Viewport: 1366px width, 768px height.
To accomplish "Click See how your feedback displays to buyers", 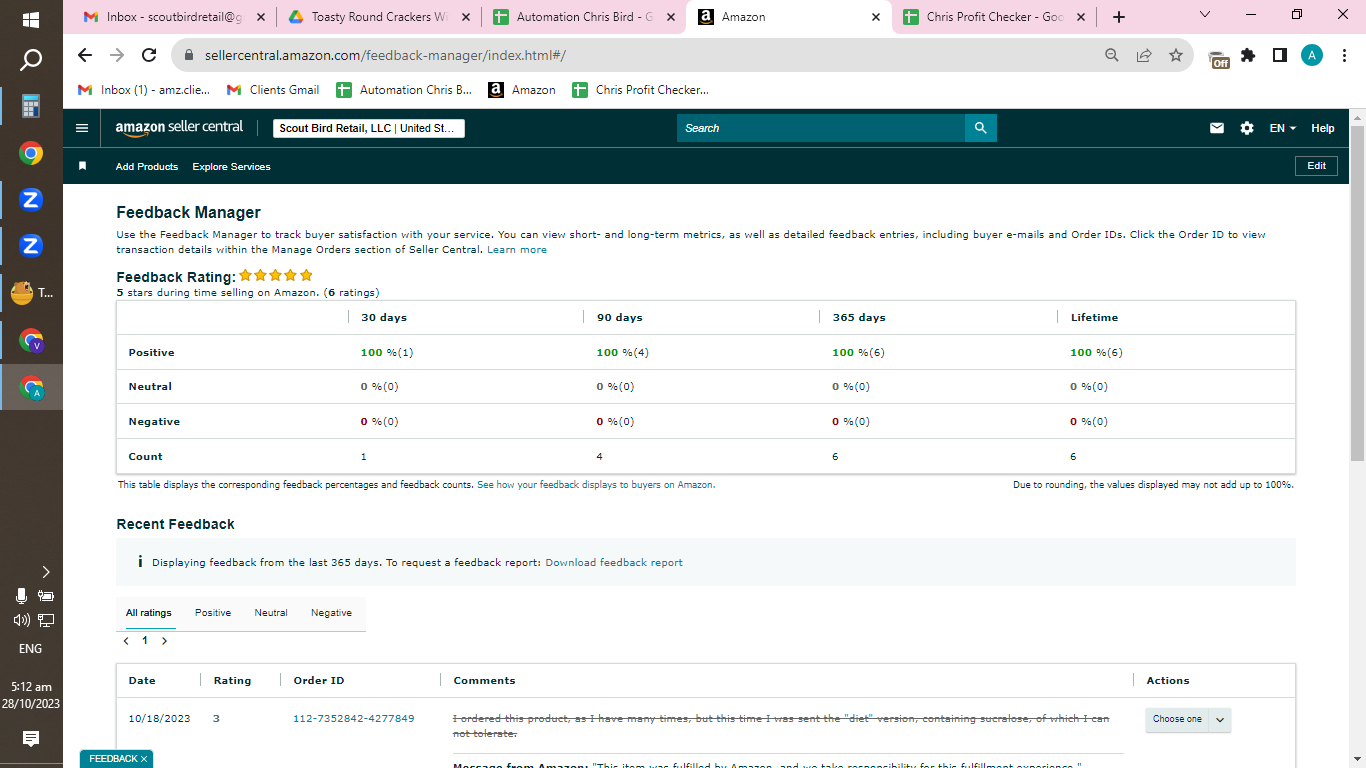I will pyautogui.click(x=595, y=485).
